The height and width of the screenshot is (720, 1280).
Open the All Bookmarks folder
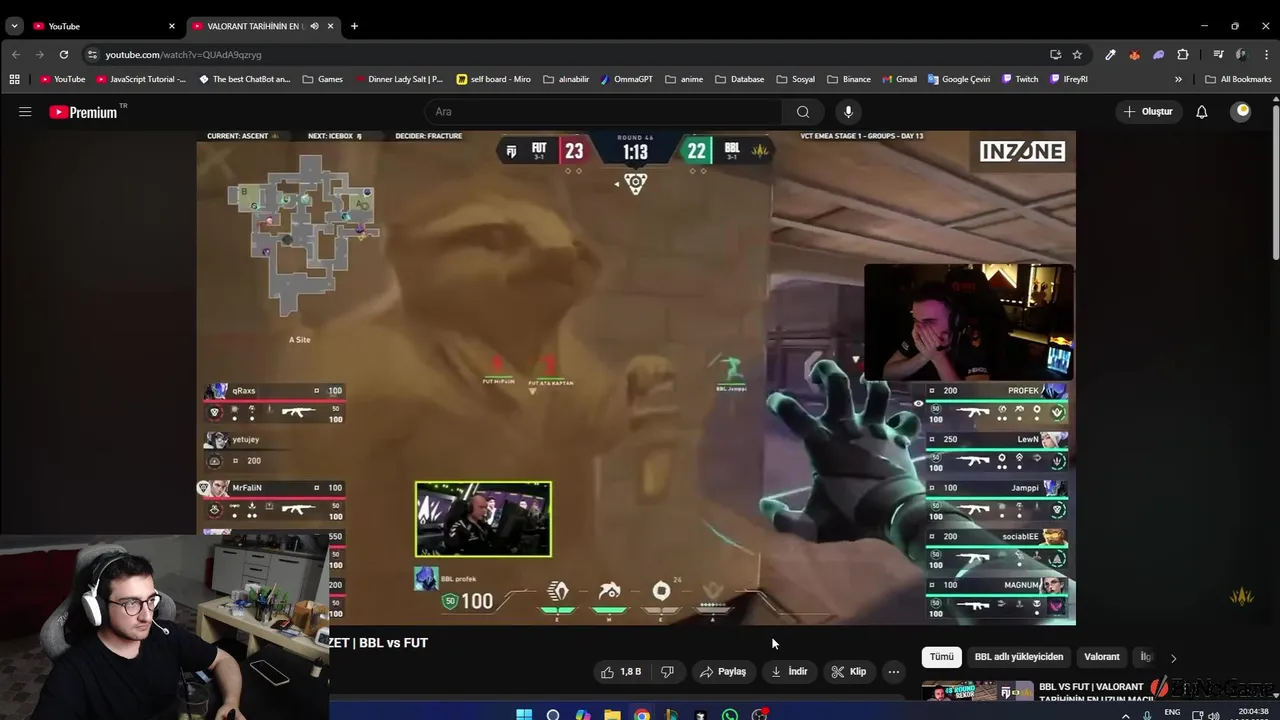(1238, 79)
